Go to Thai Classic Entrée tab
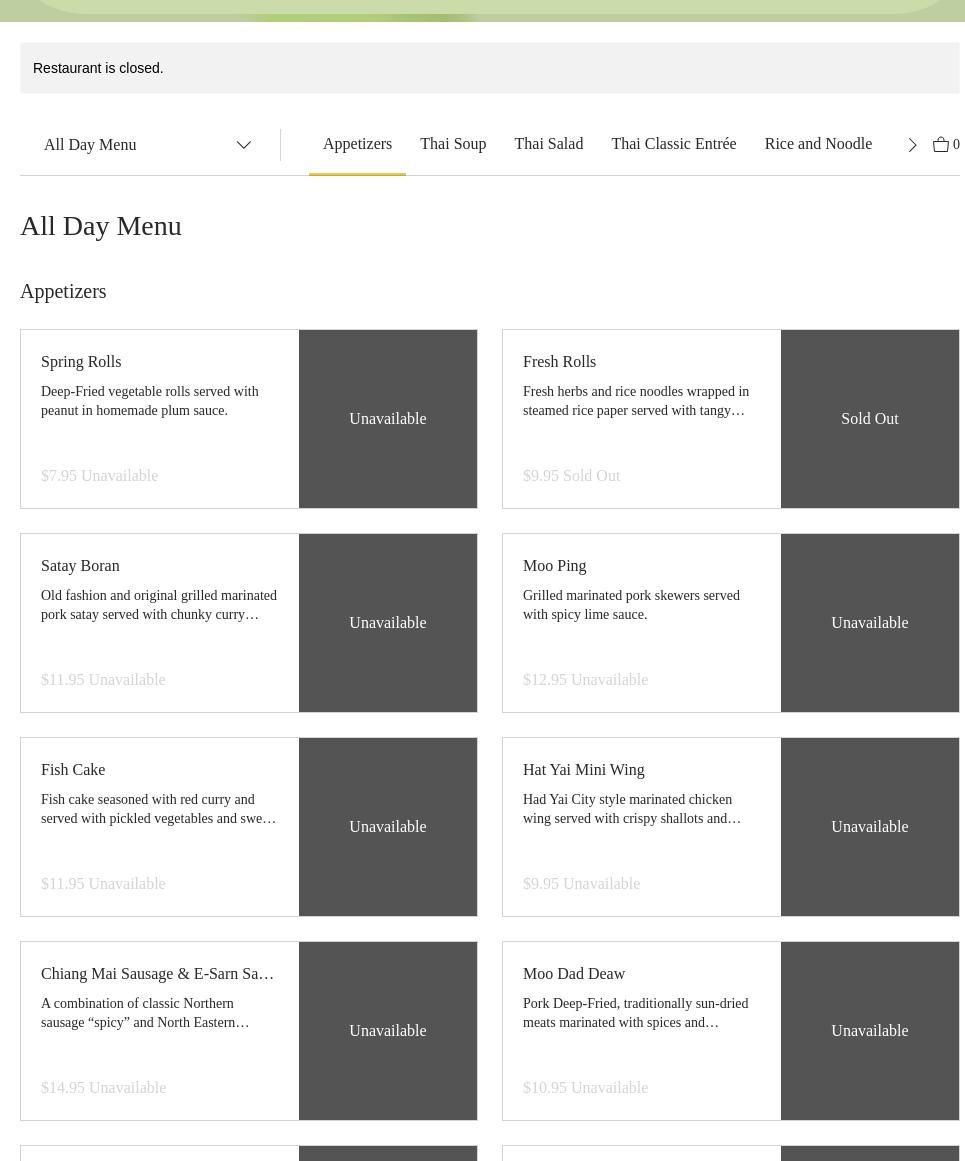Viewport: 965px width, 1161px height. (x=673, y=144)
